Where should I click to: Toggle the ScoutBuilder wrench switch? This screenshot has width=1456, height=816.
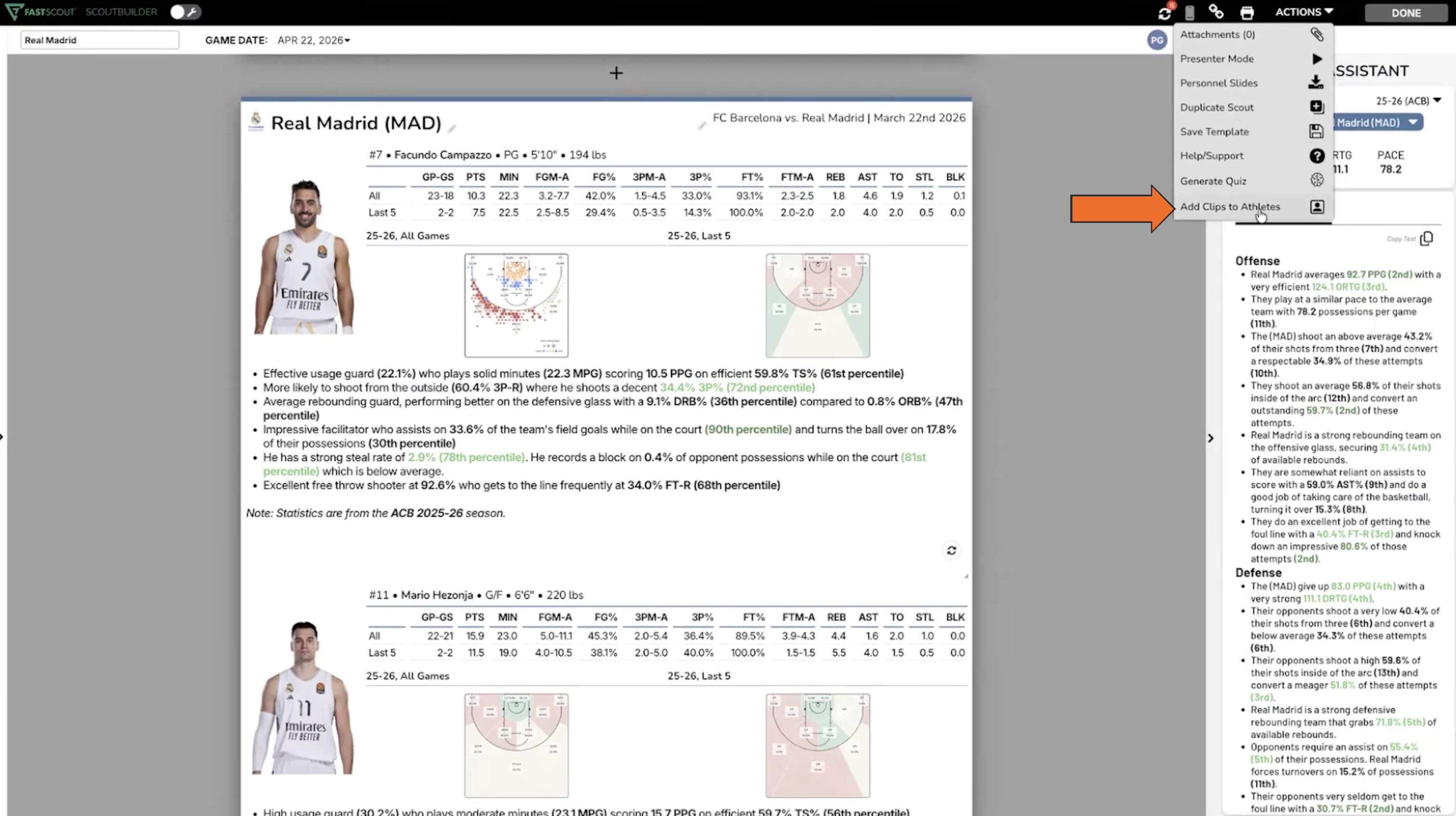point(185,12)
